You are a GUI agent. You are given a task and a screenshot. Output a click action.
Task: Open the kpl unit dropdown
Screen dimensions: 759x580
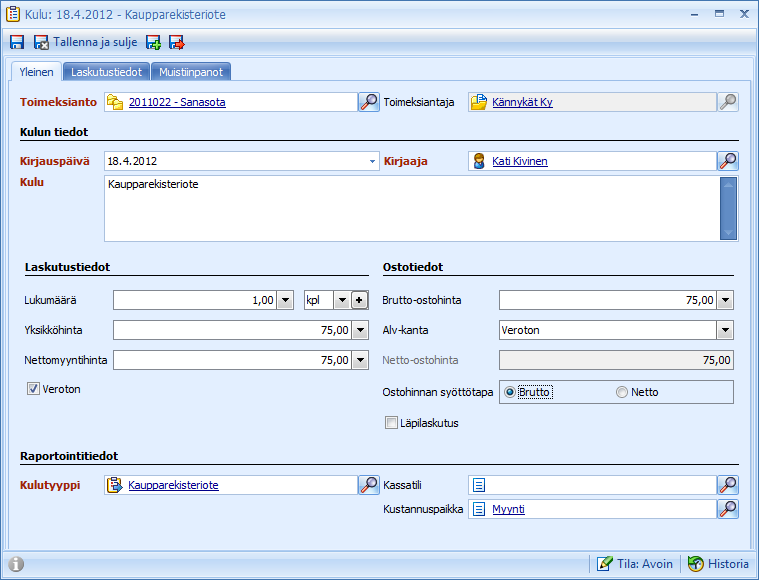[342, 300]
